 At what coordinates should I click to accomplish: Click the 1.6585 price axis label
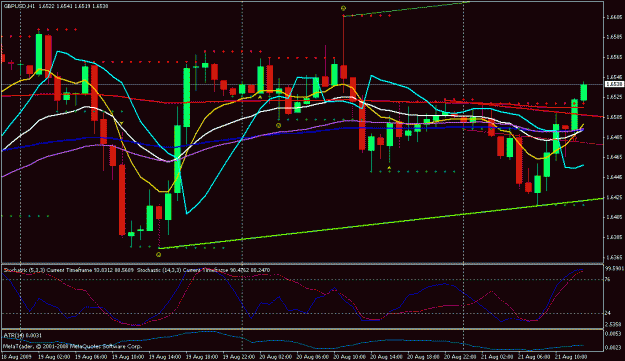(614, 37)
